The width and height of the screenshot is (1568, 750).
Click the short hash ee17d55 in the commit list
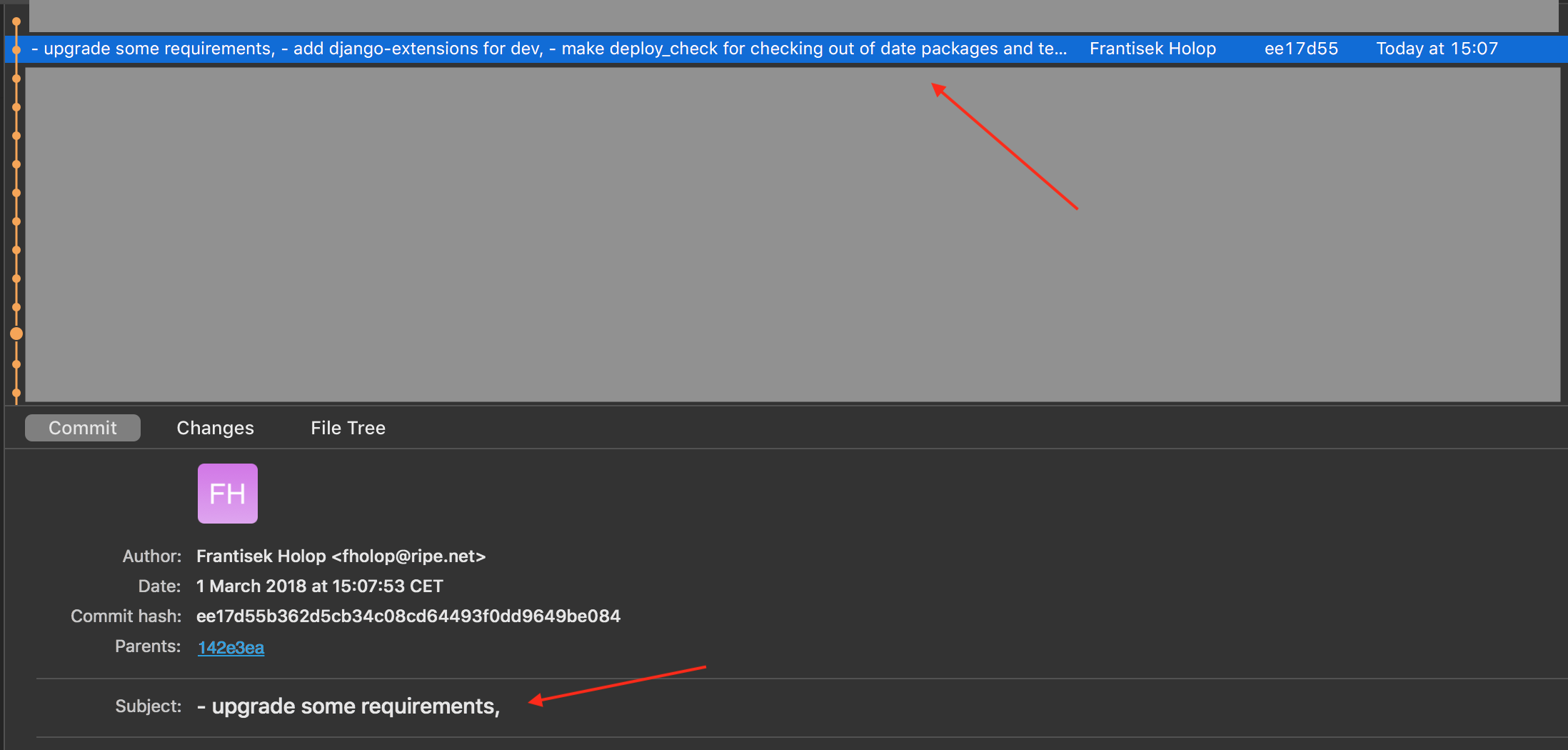[1301, 49]
